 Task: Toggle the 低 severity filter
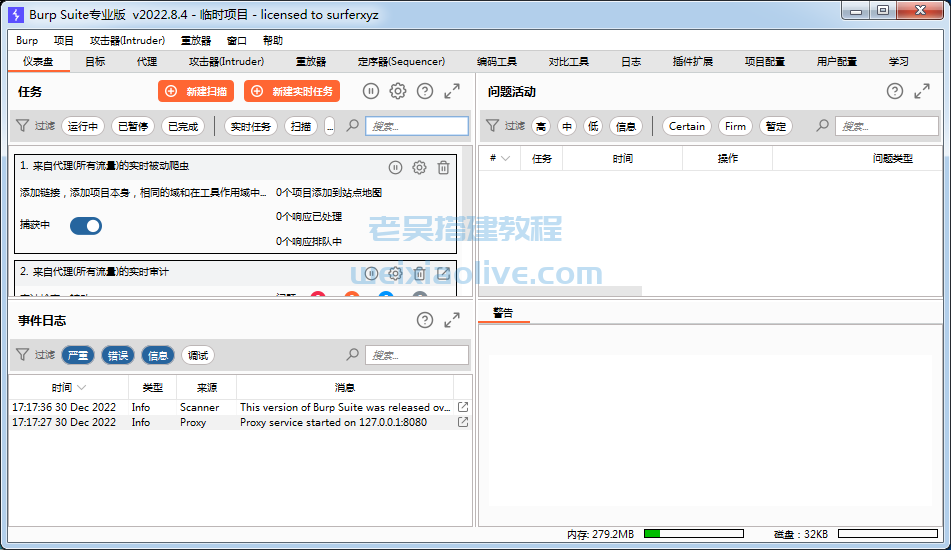point(593,126)
